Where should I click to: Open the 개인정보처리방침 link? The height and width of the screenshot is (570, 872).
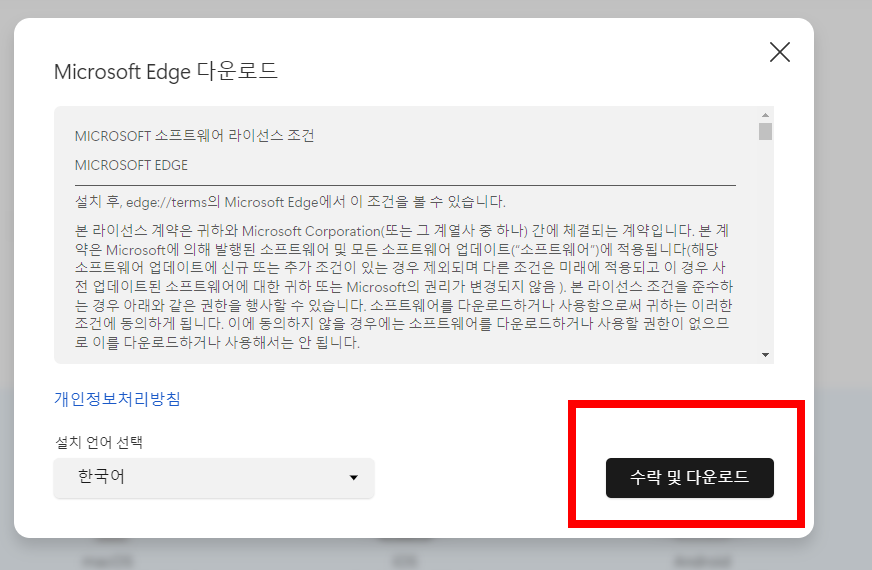coord(117,399)
